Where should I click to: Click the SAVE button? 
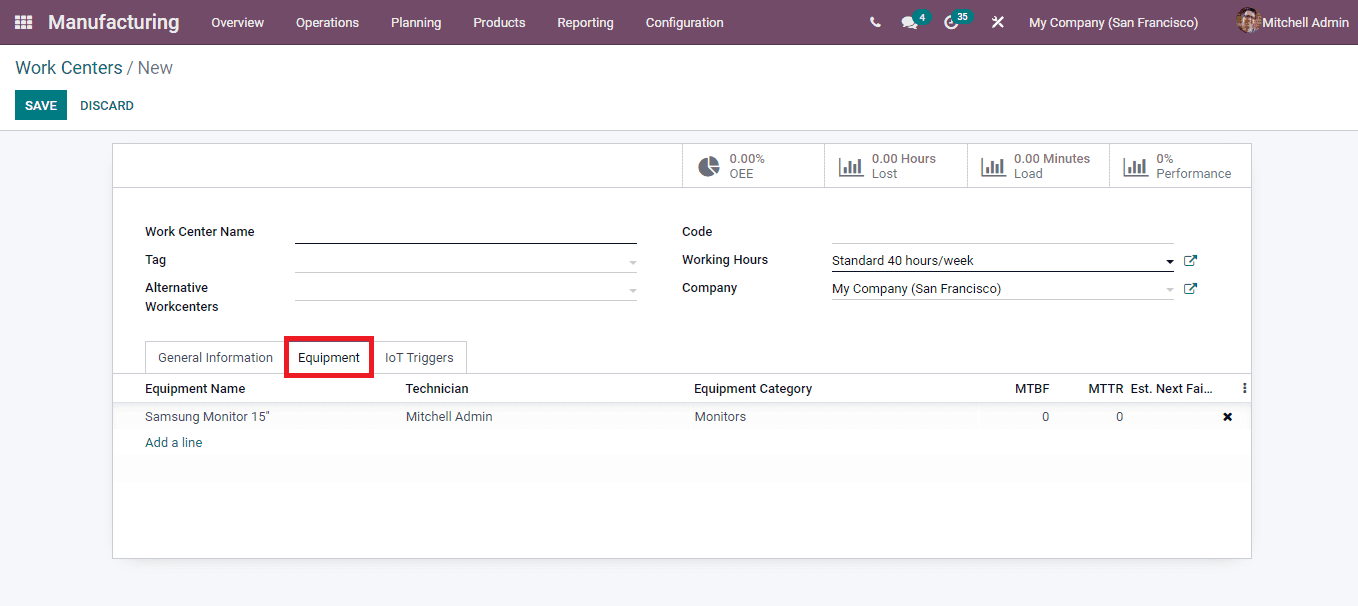pos(40,104)
